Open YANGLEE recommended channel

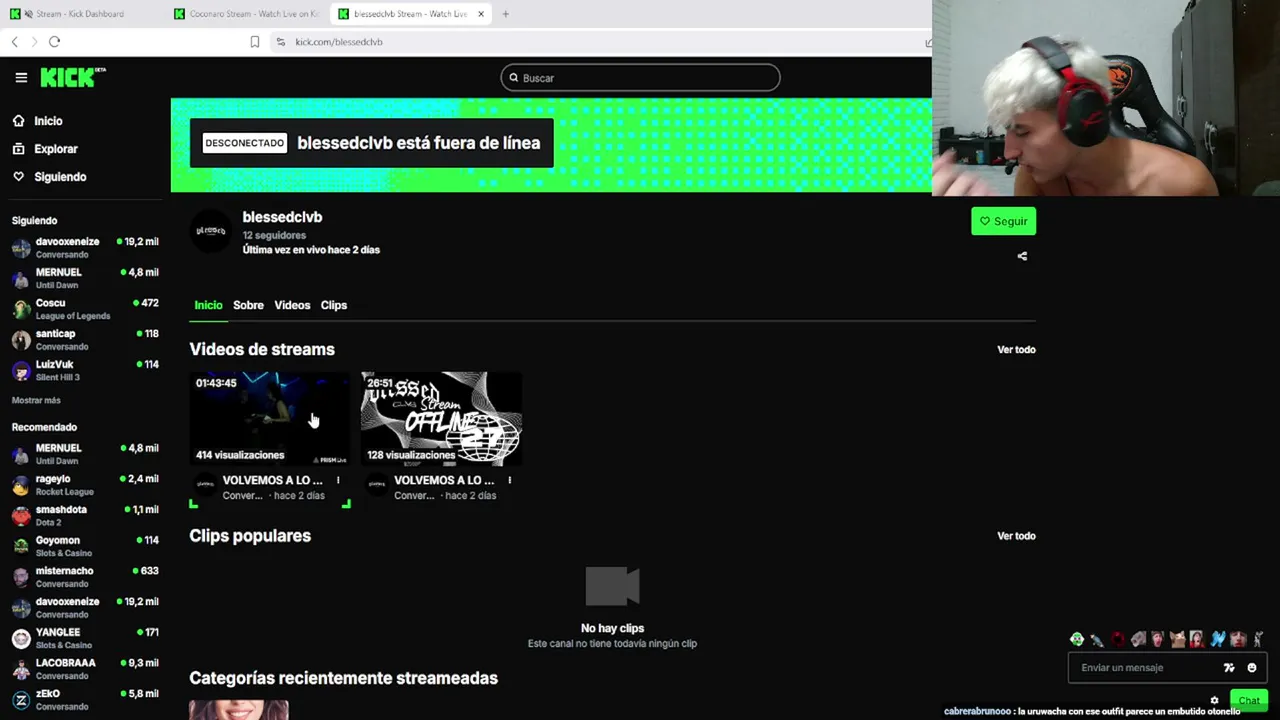[85, 638]
